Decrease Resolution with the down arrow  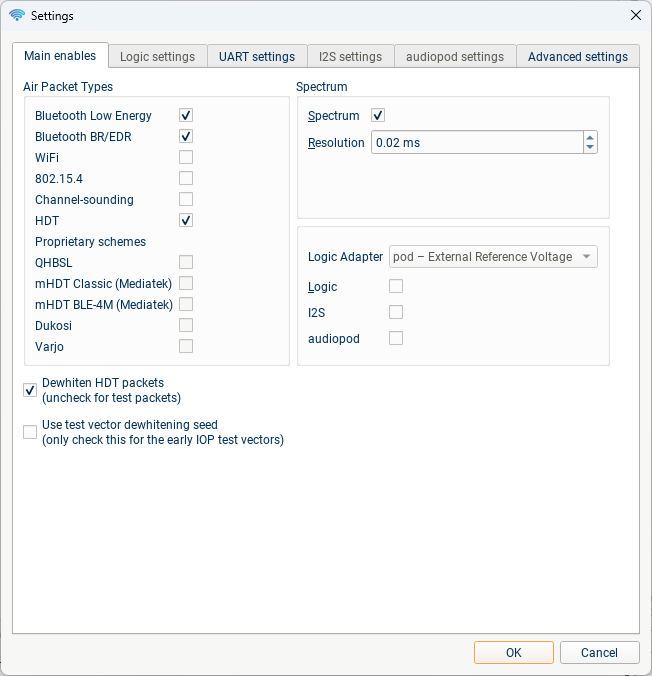(x=590, y=148)
